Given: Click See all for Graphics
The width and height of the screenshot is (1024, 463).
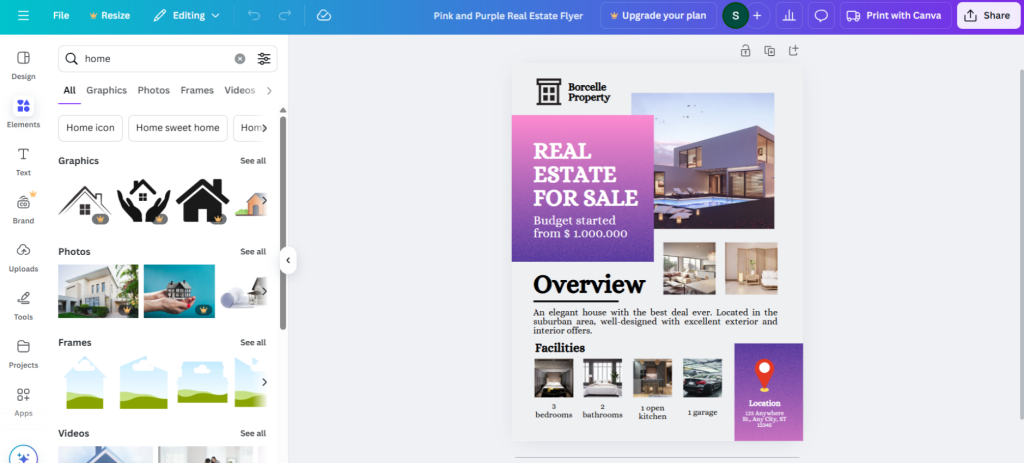Looking at the screenshot, I should (x=253, y=161).
